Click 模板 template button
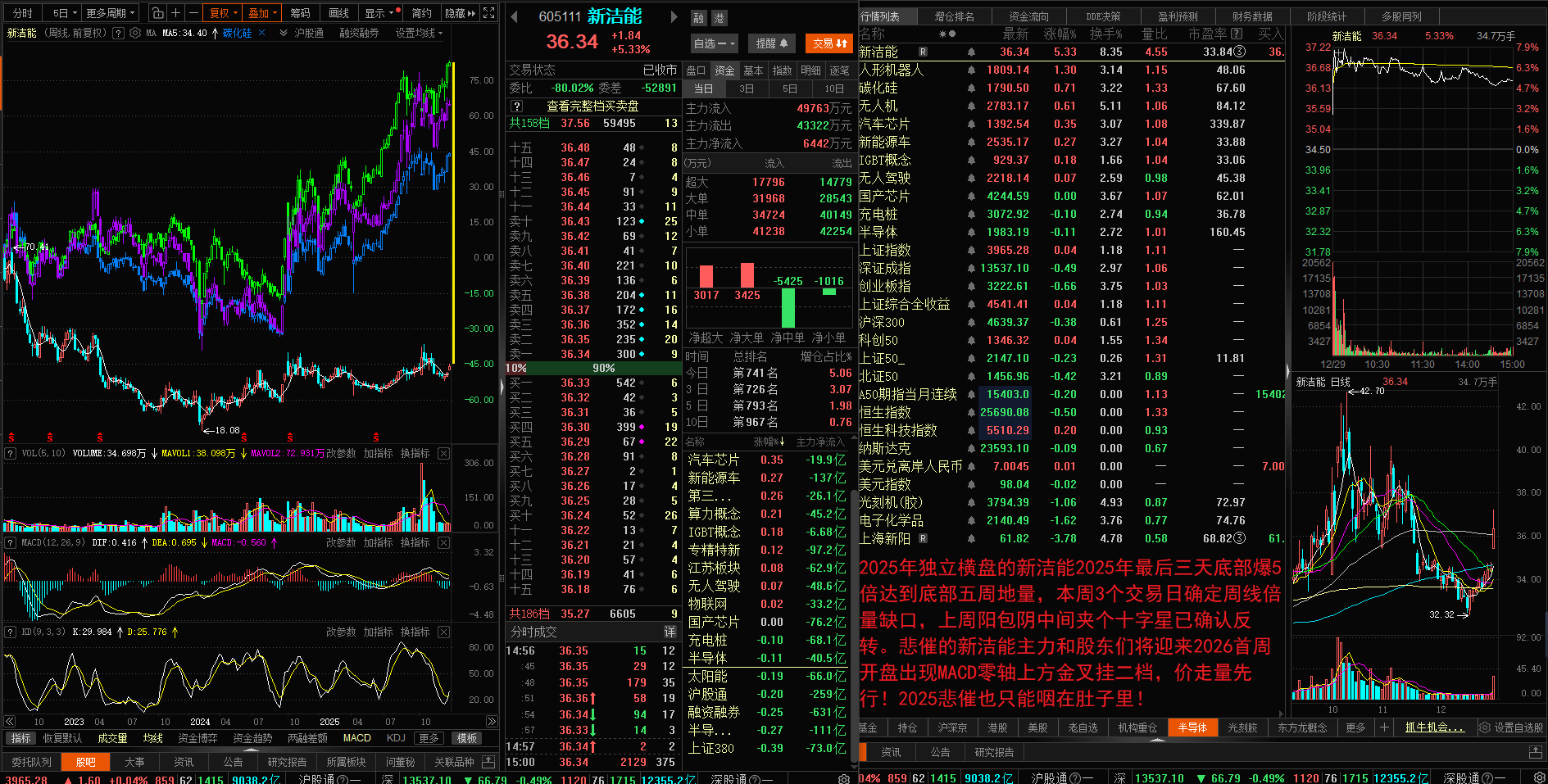The image size is (1548, 784). click(x=467, y=738)
